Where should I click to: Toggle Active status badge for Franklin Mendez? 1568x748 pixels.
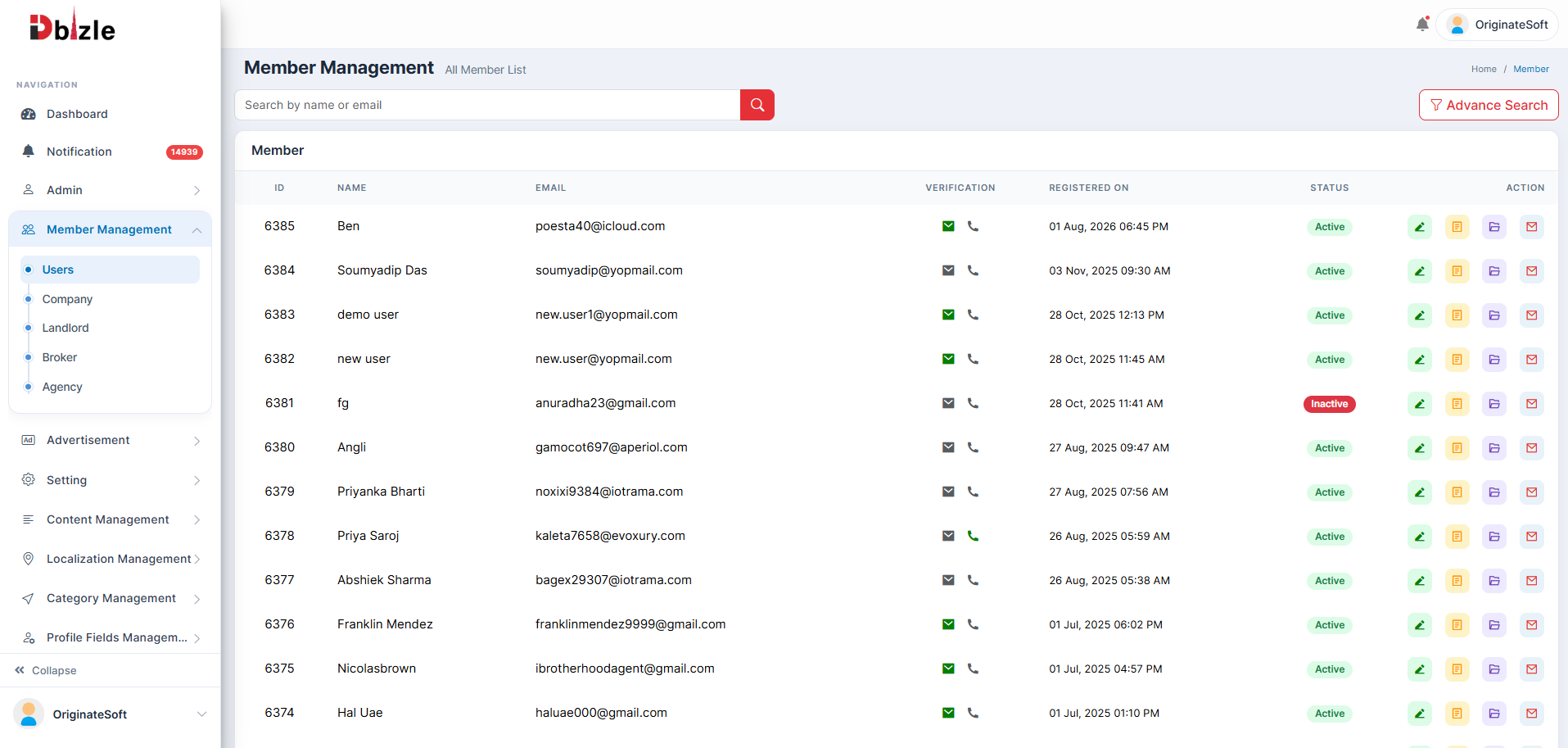point(1329,625)
